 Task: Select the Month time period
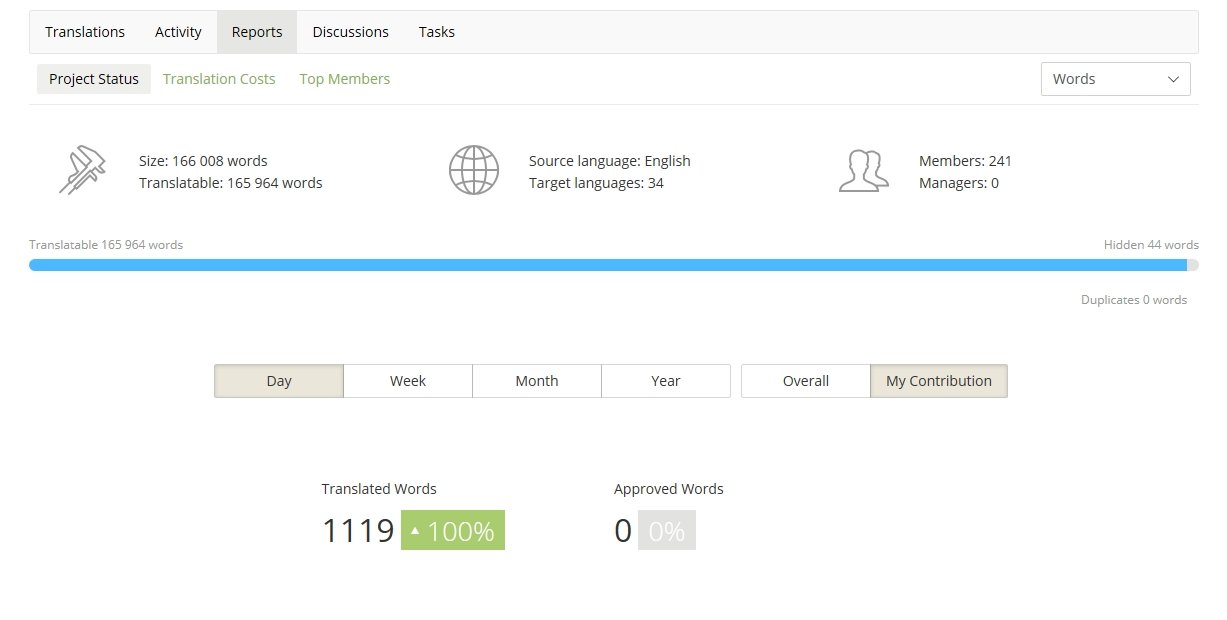pyautogui.click(x=537, y=381)
